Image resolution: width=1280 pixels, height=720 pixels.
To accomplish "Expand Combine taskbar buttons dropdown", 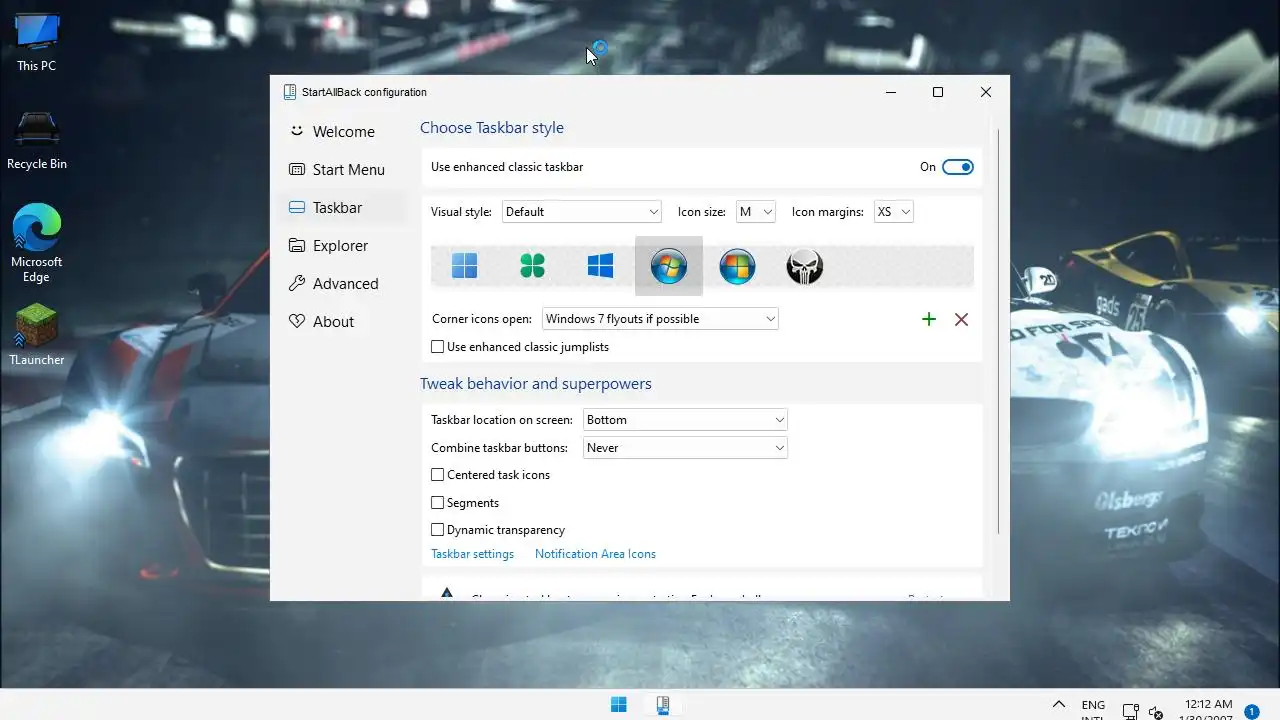I will [x=685, y=448].
